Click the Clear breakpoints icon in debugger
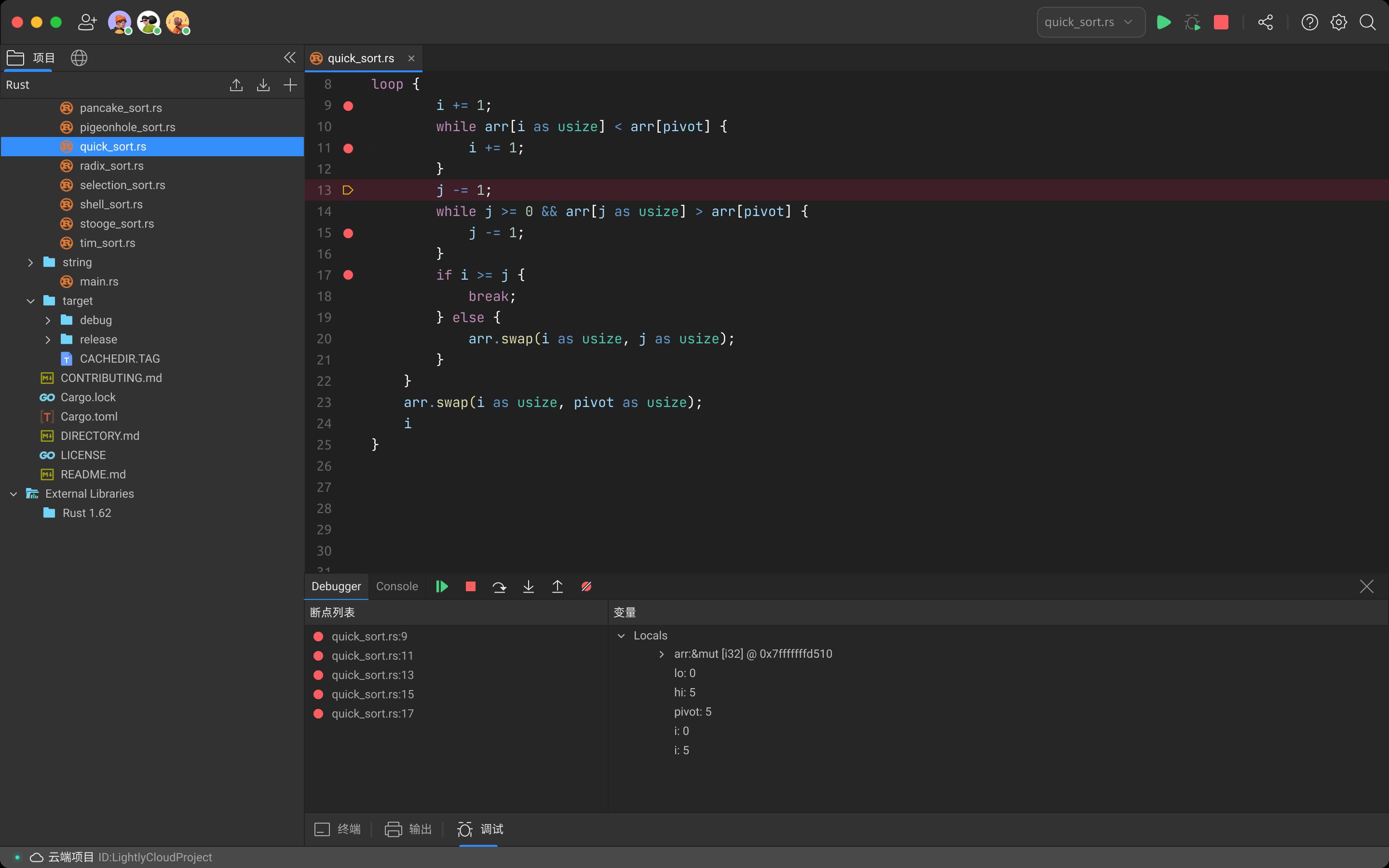The image size is (1389, 868). pyautogui.click(x=586, y=586)
